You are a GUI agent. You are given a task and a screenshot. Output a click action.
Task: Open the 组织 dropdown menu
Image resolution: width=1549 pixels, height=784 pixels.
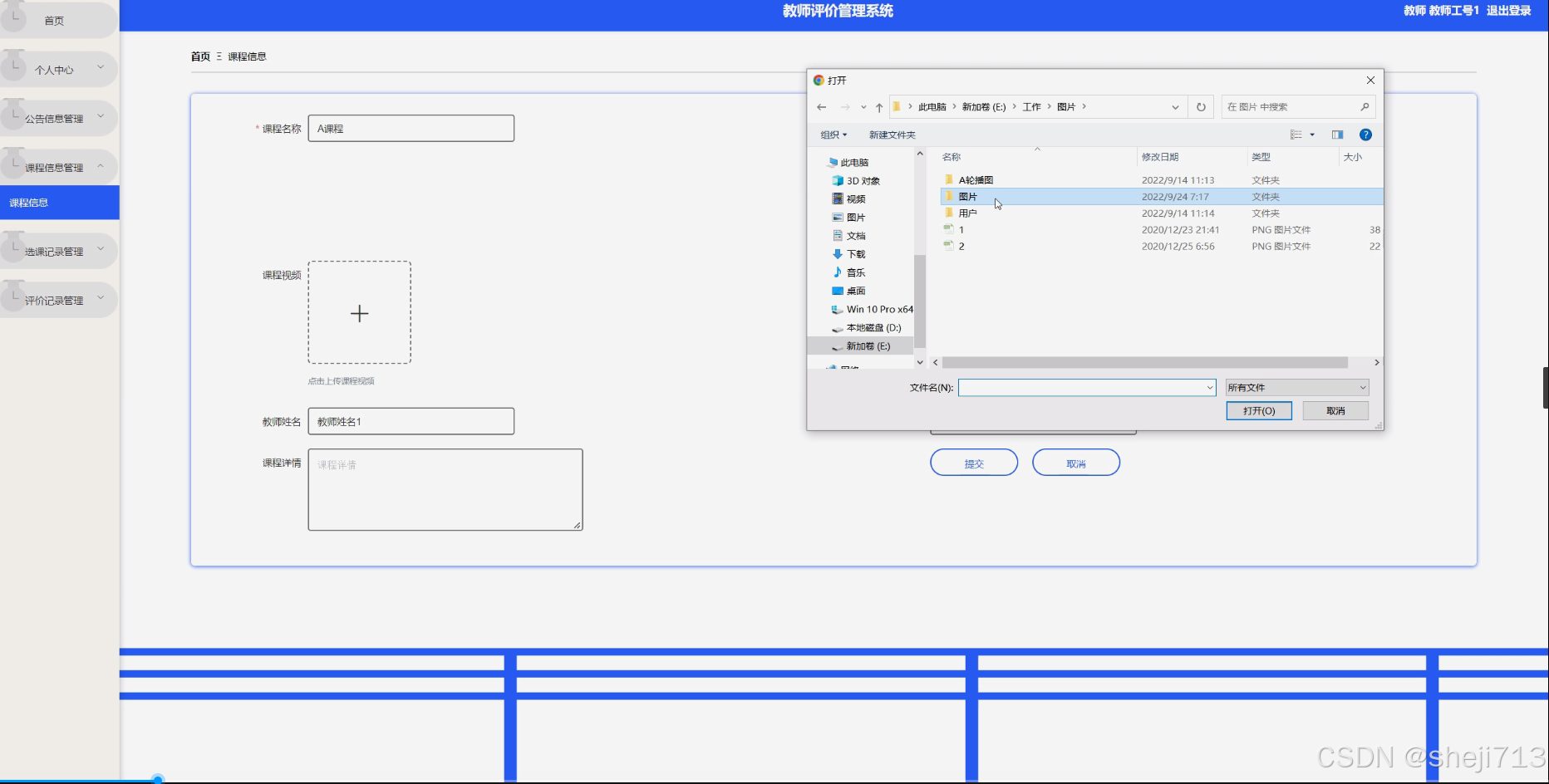834,135
